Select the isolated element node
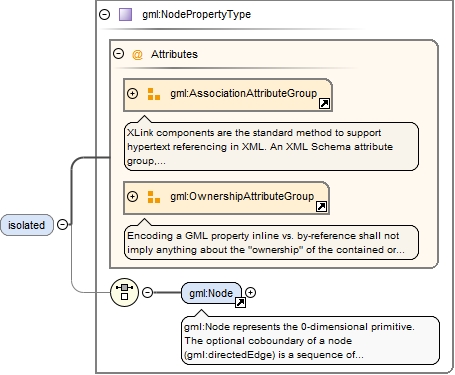This screenshot has width=455, height=375. (27, 225)
